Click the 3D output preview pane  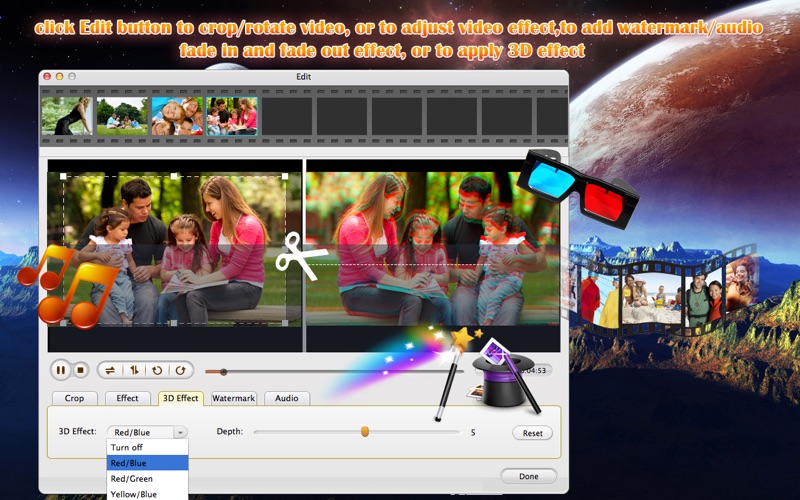click(x=433, y=255)
